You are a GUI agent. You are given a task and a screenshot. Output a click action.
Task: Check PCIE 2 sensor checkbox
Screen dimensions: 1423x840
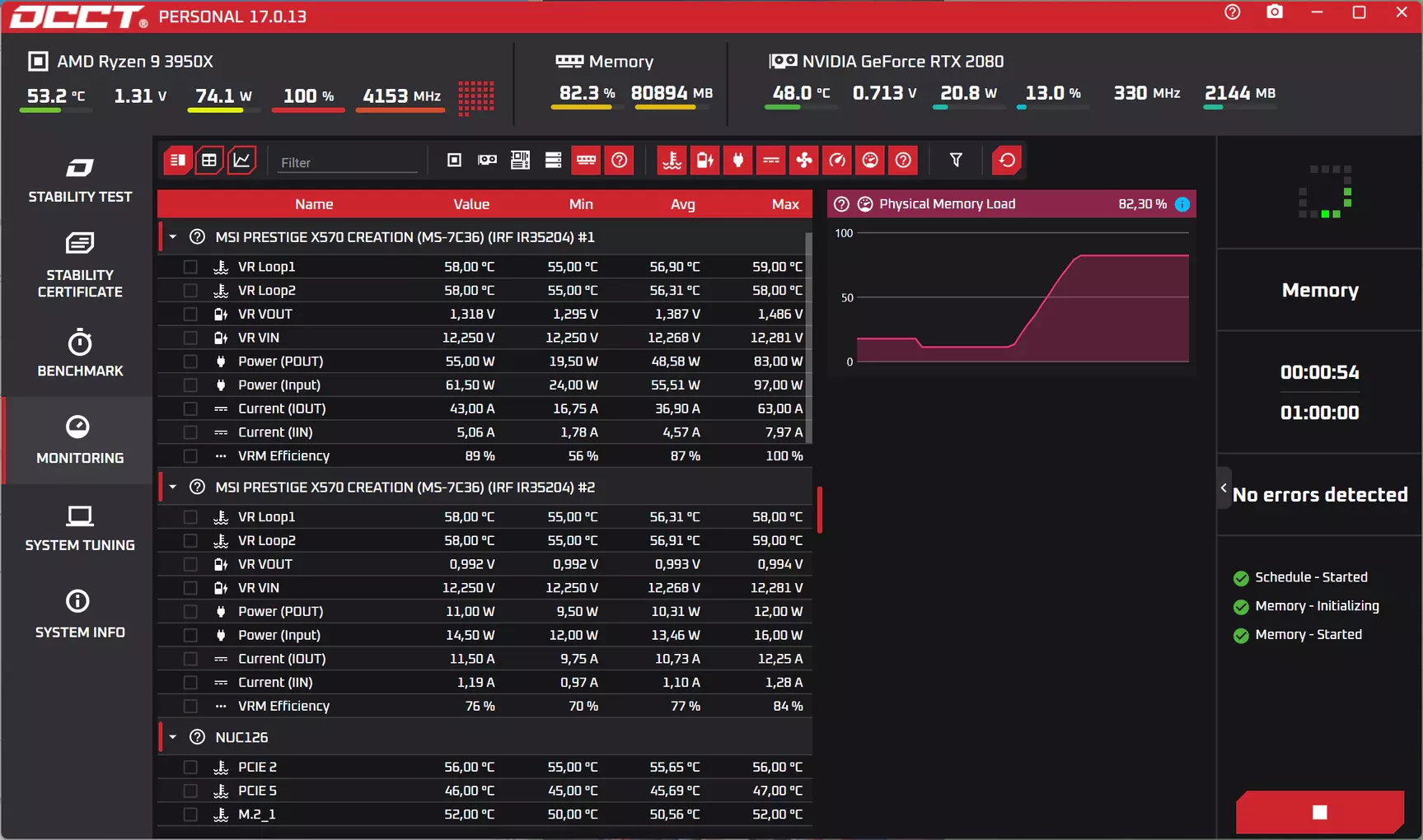(190, 768)
